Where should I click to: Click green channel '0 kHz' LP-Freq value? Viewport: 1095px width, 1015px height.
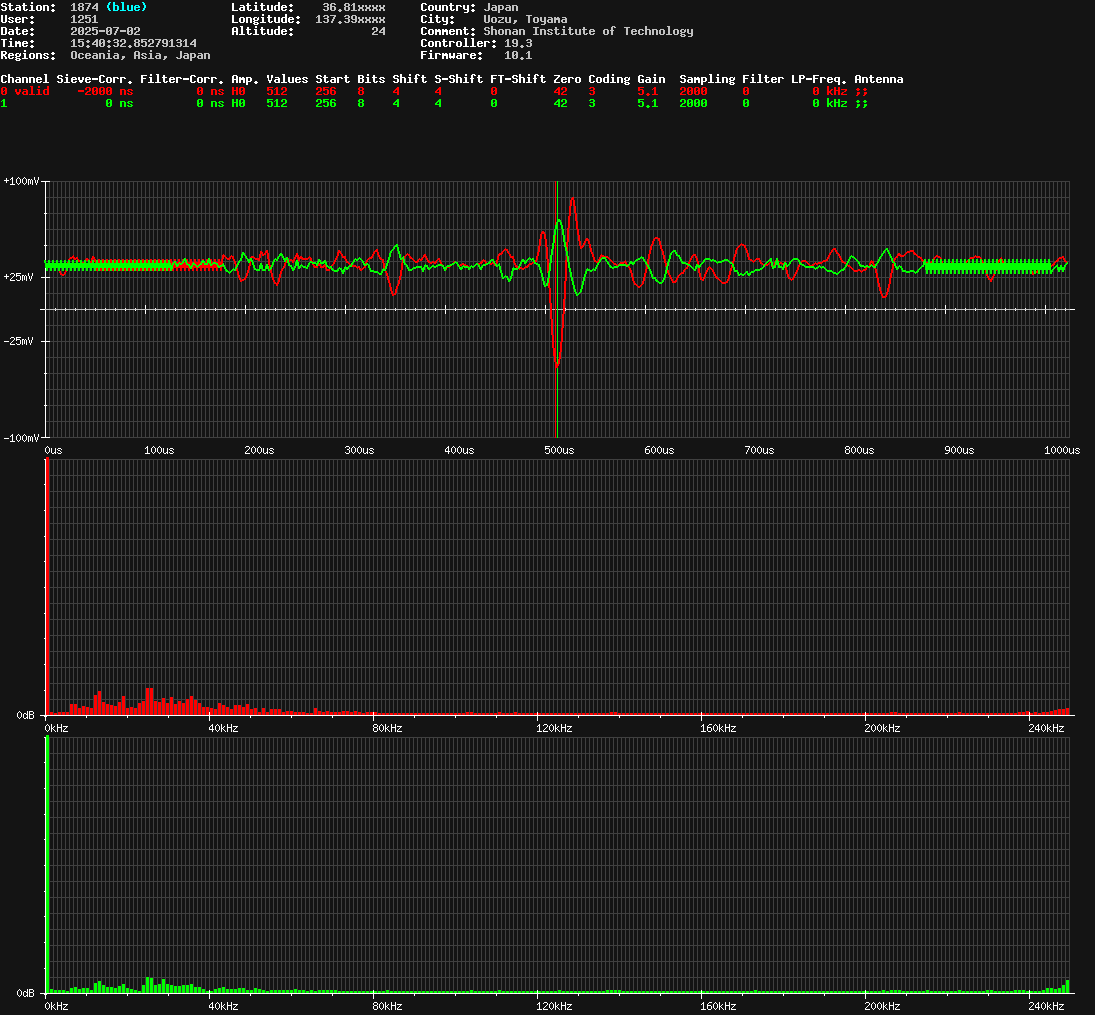pos(830,103)
